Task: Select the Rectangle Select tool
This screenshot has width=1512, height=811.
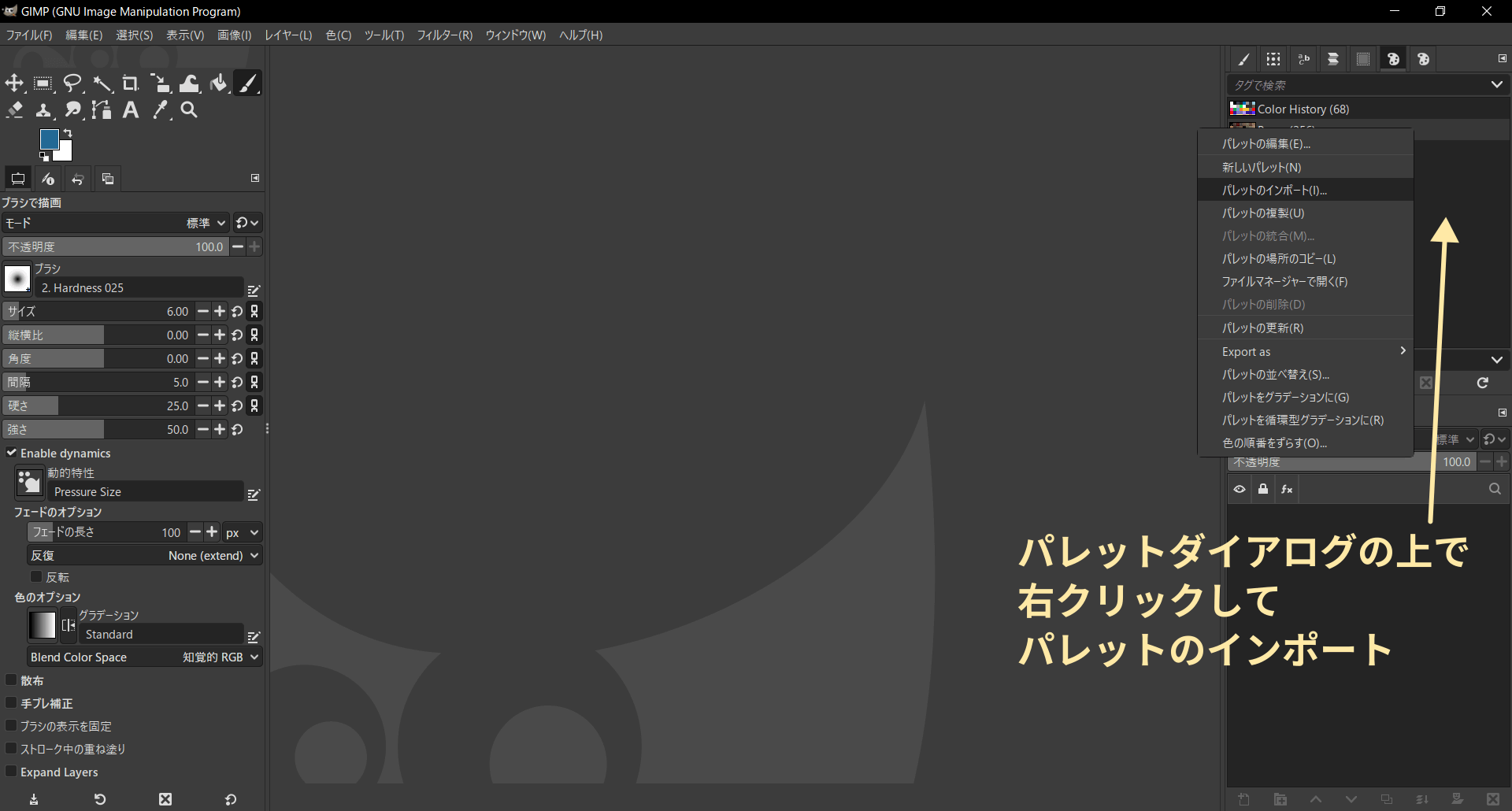Action: 43,83
